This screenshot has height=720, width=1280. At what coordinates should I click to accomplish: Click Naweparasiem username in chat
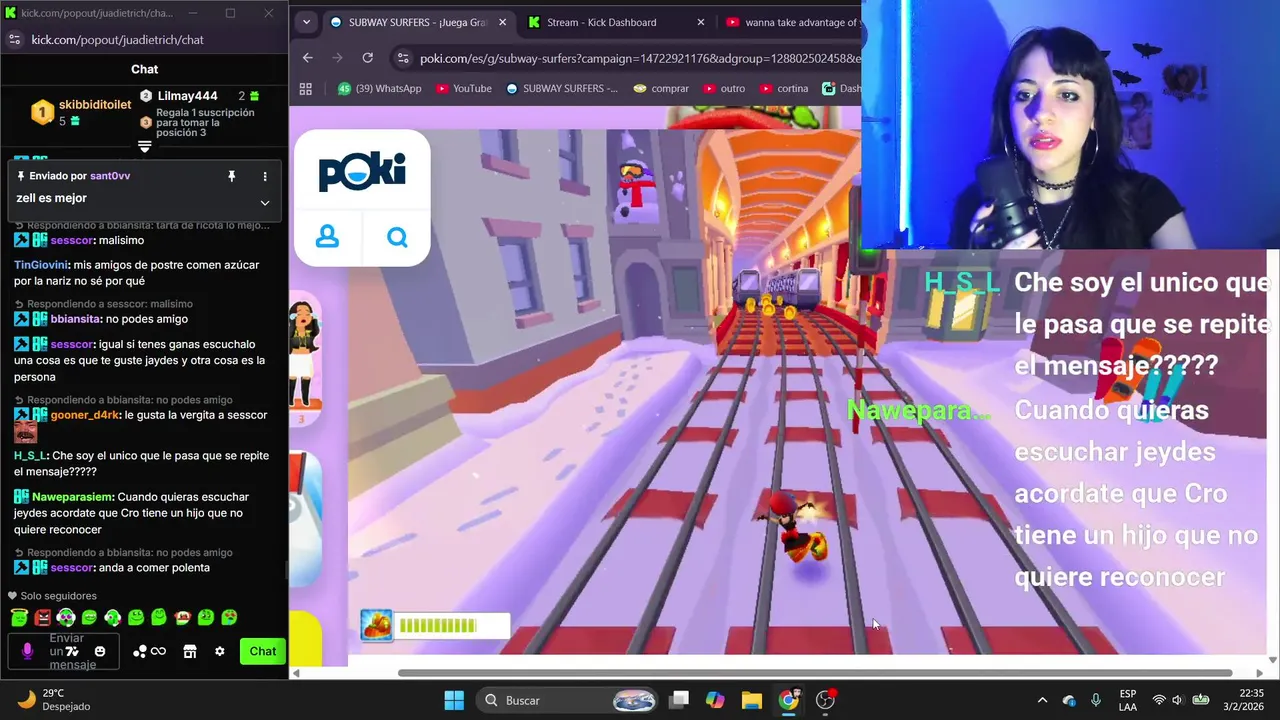tap(72, 497)
